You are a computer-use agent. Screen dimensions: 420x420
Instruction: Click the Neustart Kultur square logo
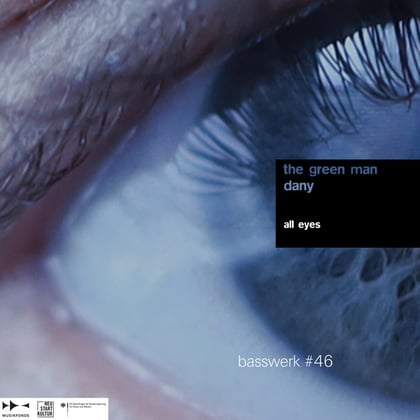tap(45, 409)
